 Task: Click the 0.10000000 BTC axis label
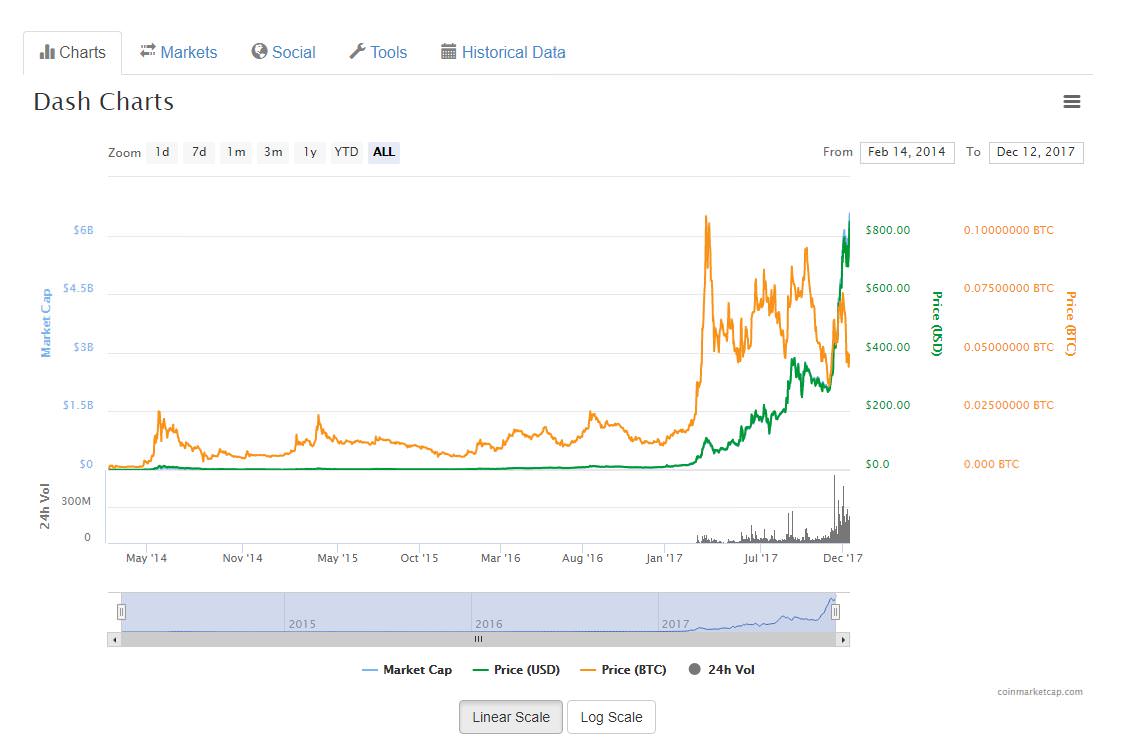click(1009, 230)
